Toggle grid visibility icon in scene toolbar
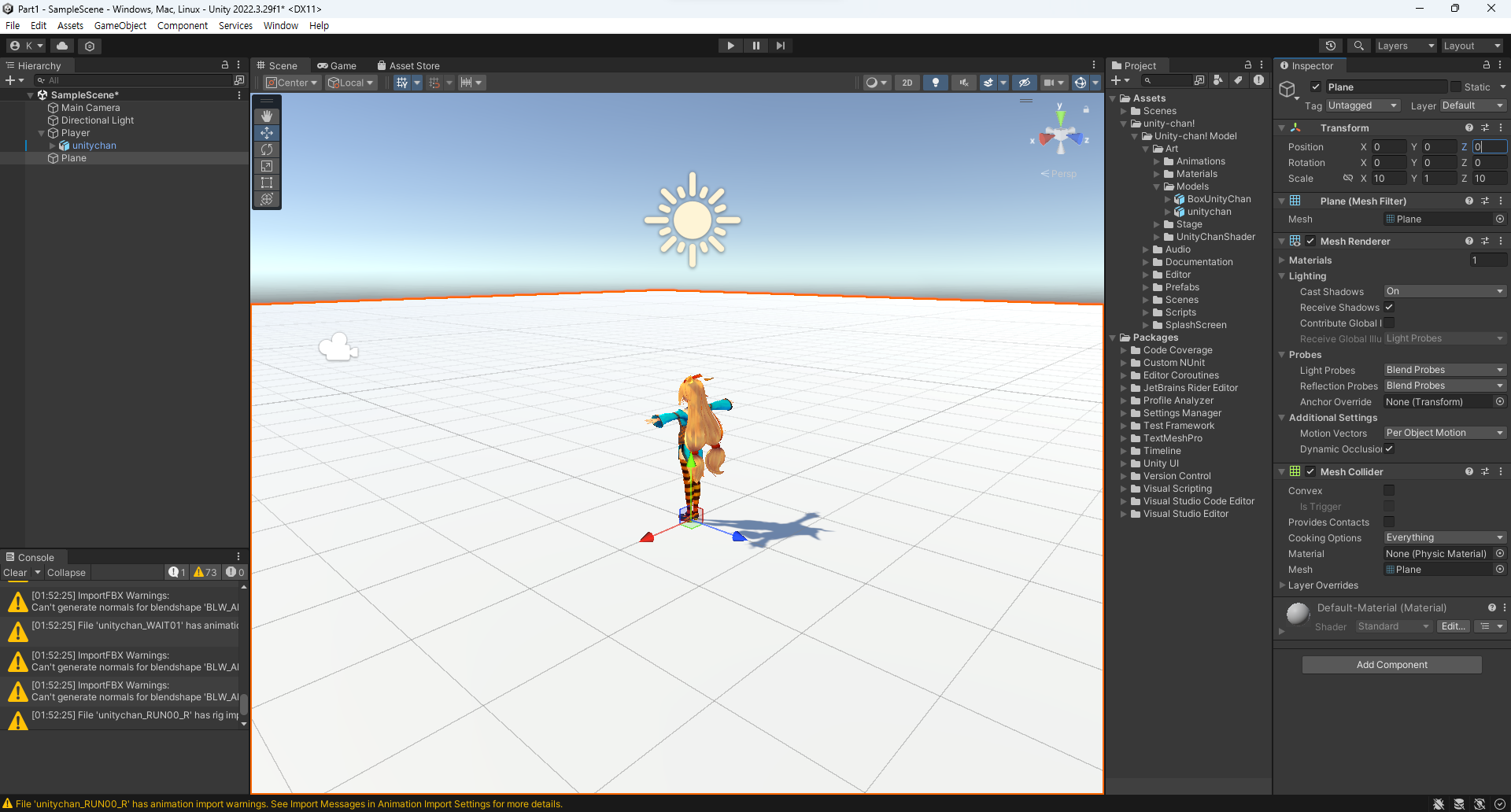The height and width of the screenshot is (812, 1511). click(x=402, y=83)
